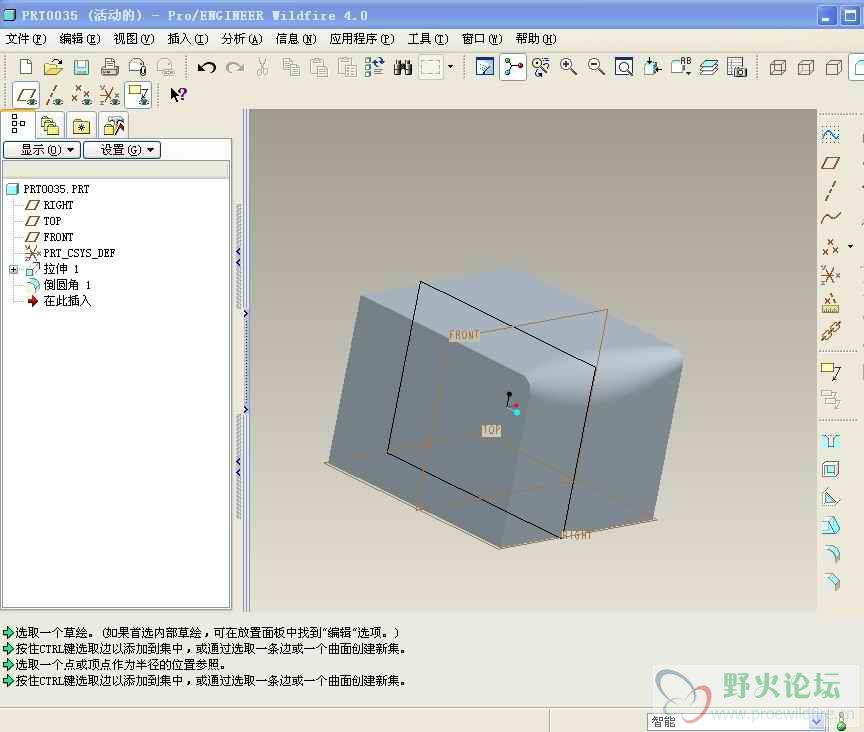
Task: Open an existing file
Action: click(53, 67)
